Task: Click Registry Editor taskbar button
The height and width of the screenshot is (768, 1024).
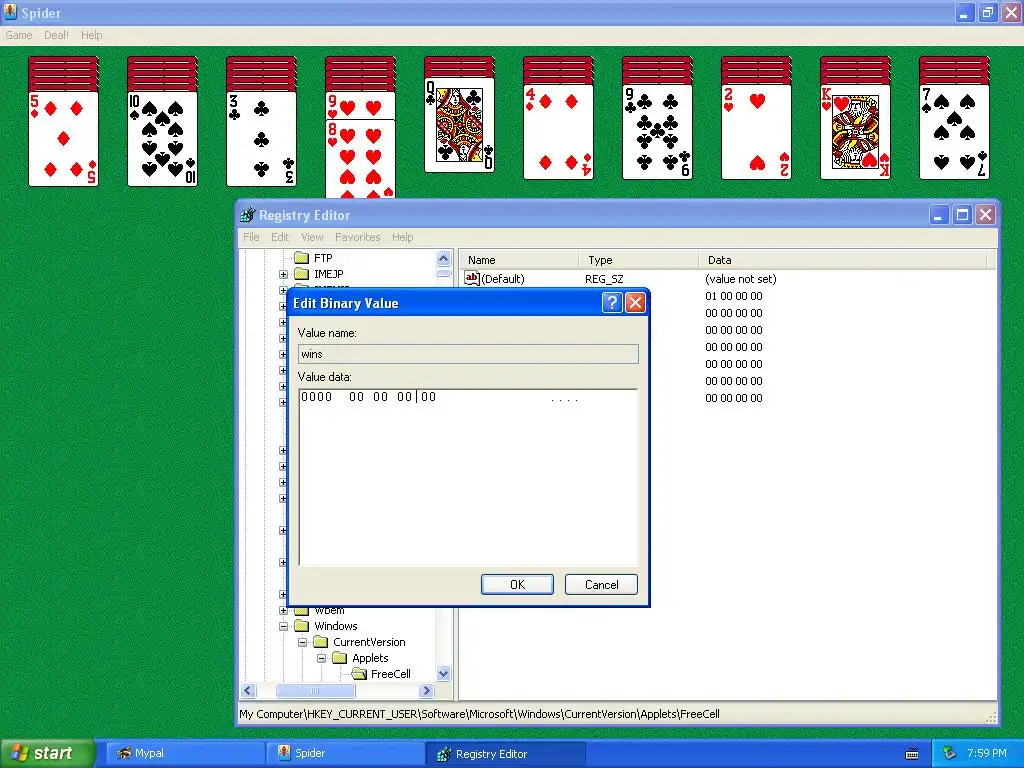Action: pyautogui.click(x=506, y=754)
